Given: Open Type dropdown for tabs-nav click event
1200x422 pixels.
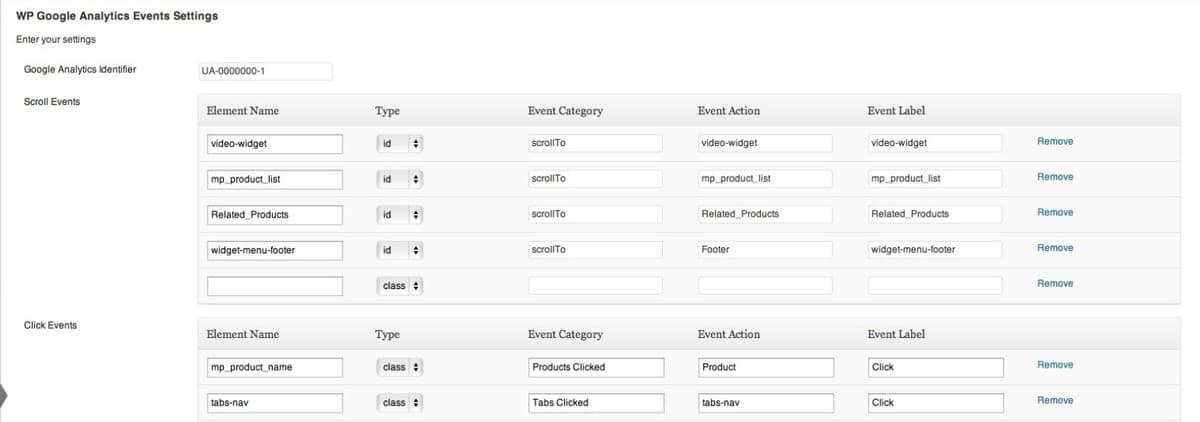Looking at the screenshot, I should coord(401,403).
